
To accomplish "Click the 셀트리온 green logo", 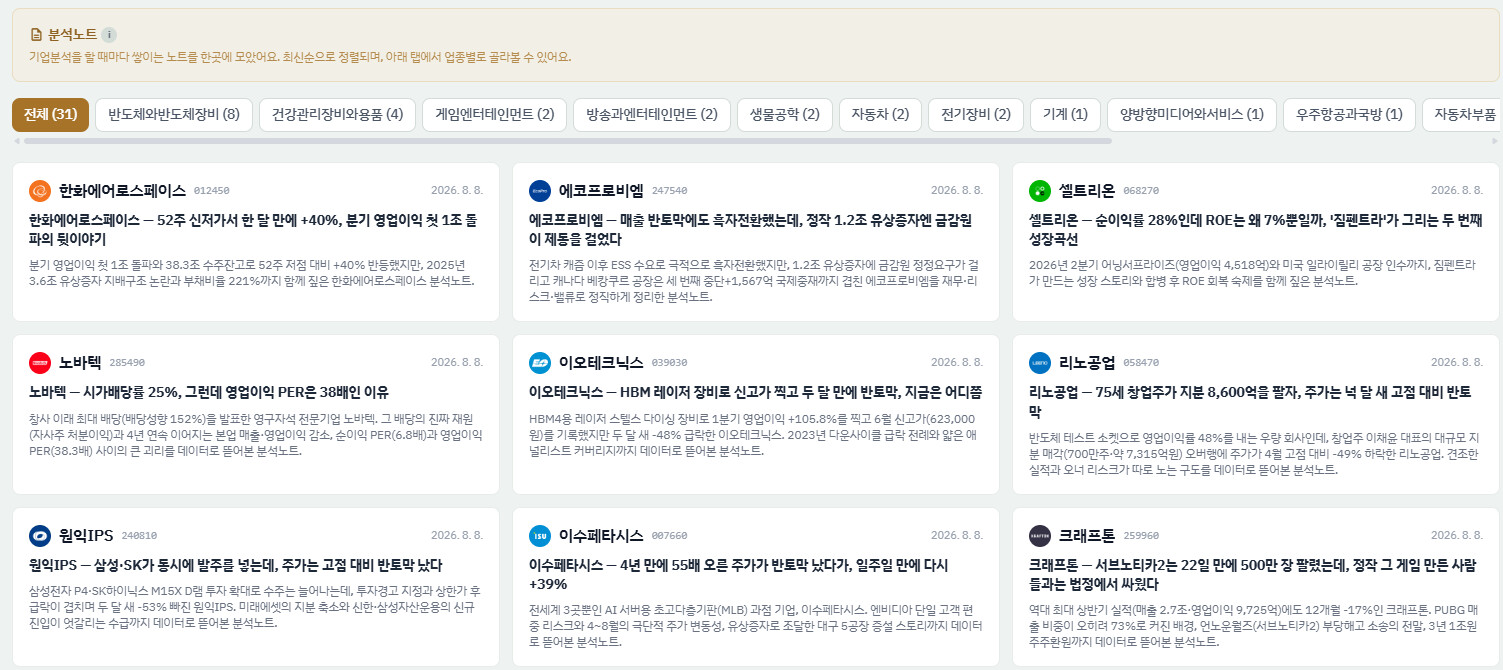I will (1040, 190).
